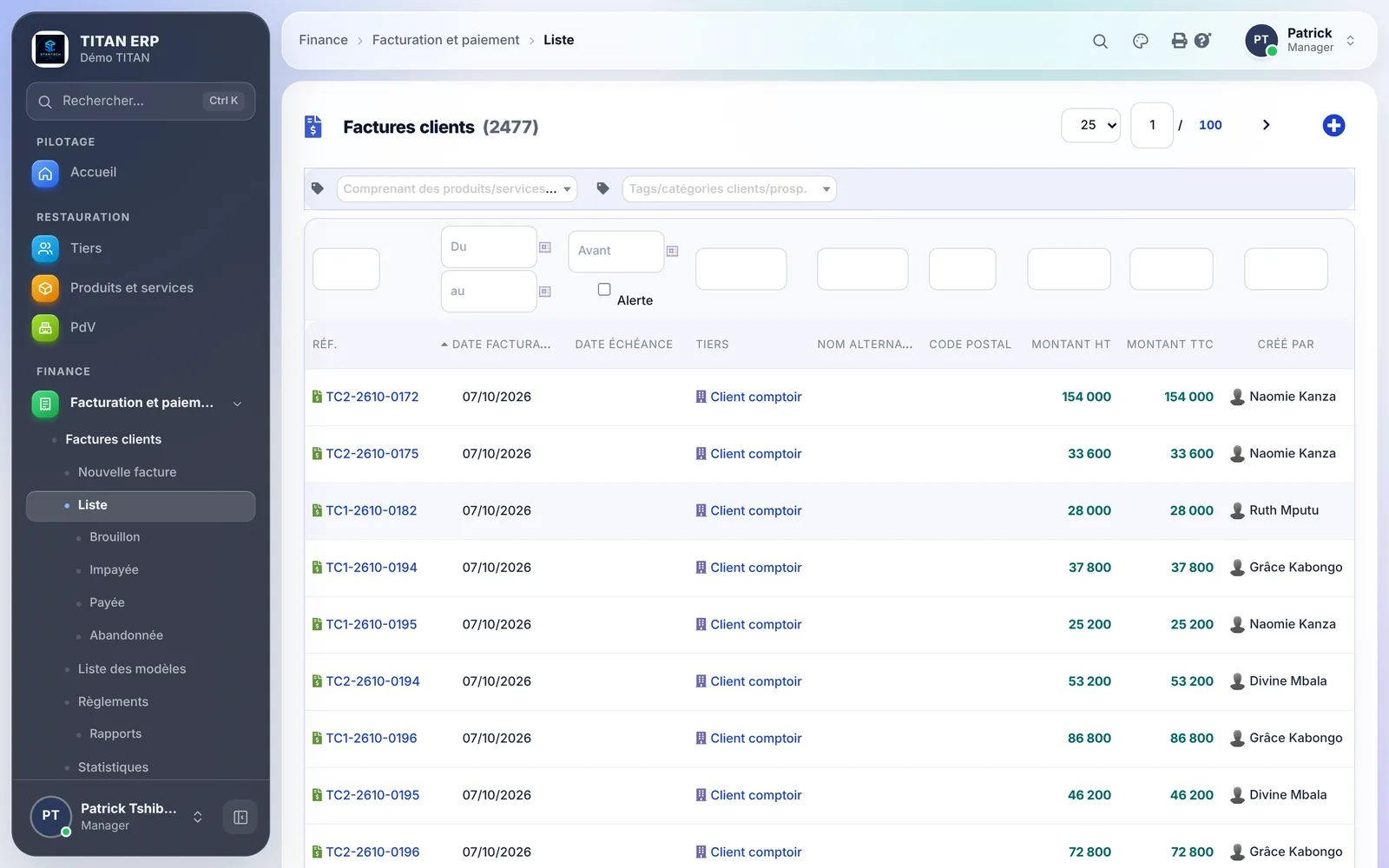Screen dimensions: 1389x868
Task: Click the blue plus add invoice button
Action: click(1333, 126)
